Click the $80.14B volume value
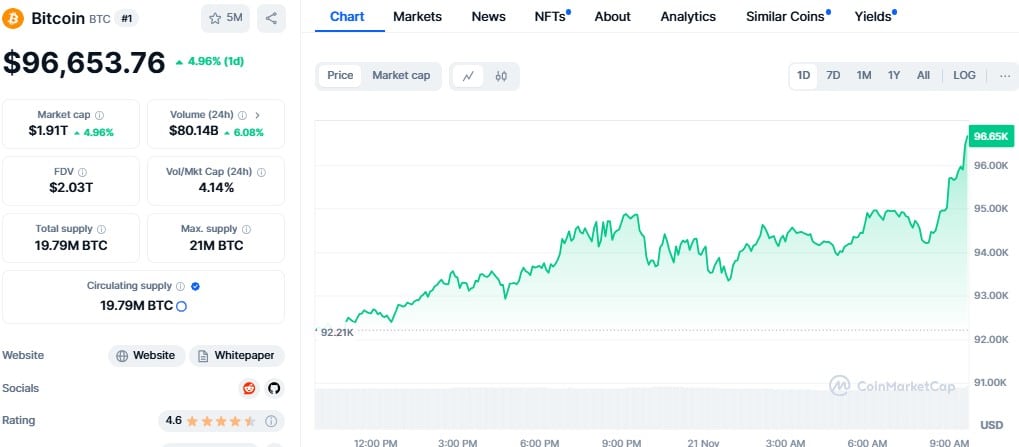Screen dimensions: 1019x447 point(194,131)
